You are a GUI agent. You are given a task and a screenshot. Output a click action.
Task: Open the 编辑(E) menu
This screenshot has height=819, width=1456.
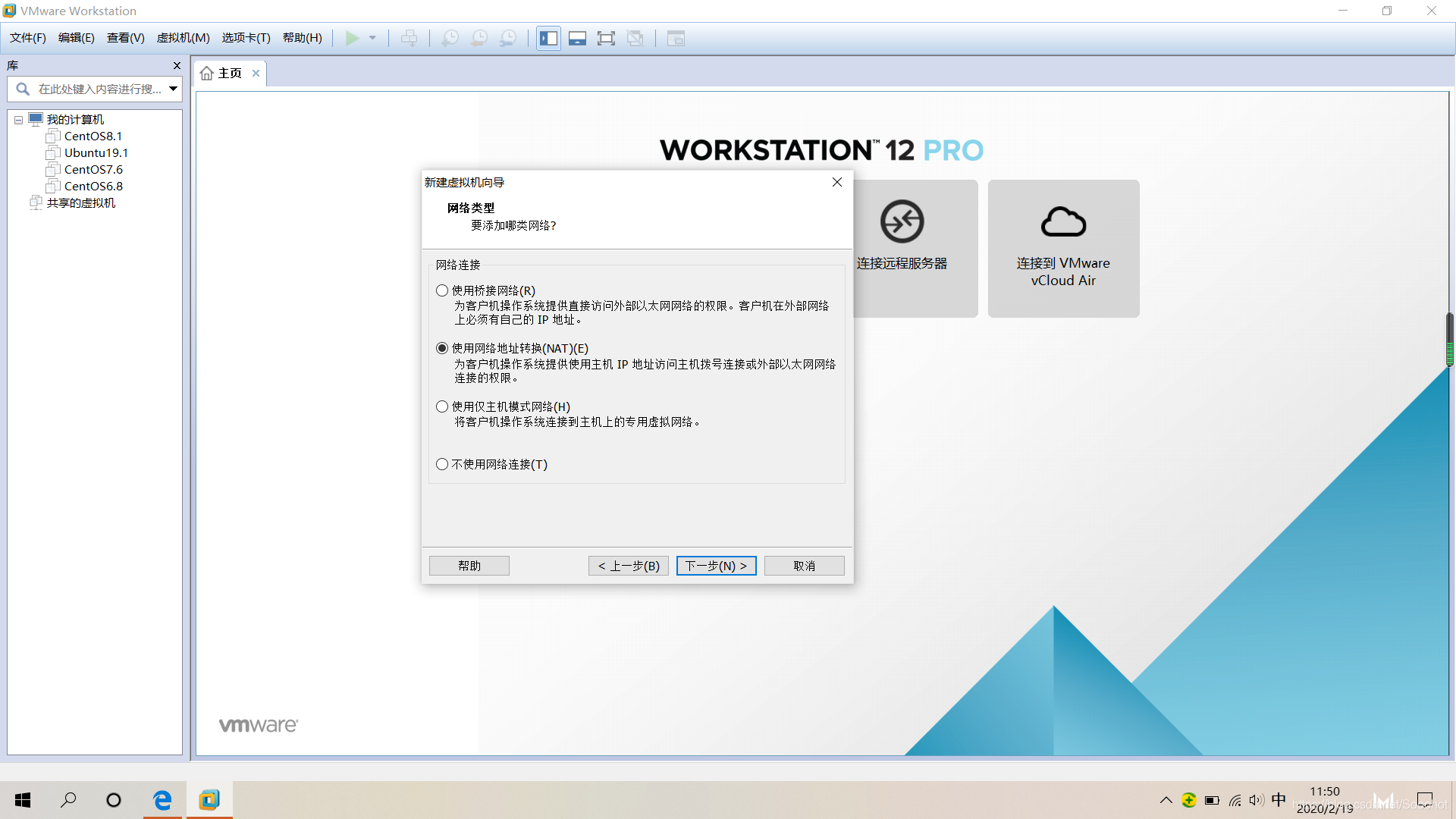click(77, 38)
